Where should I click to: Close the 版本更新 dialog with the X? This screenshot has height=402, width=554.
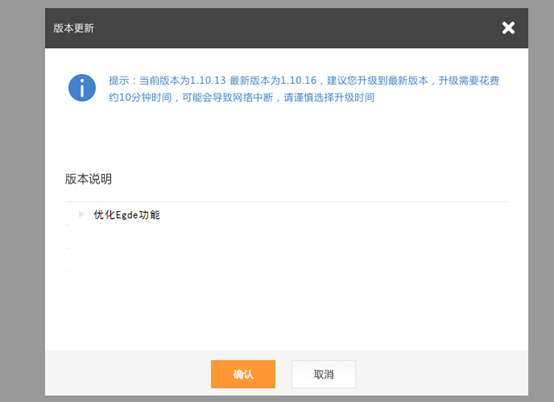508,28
